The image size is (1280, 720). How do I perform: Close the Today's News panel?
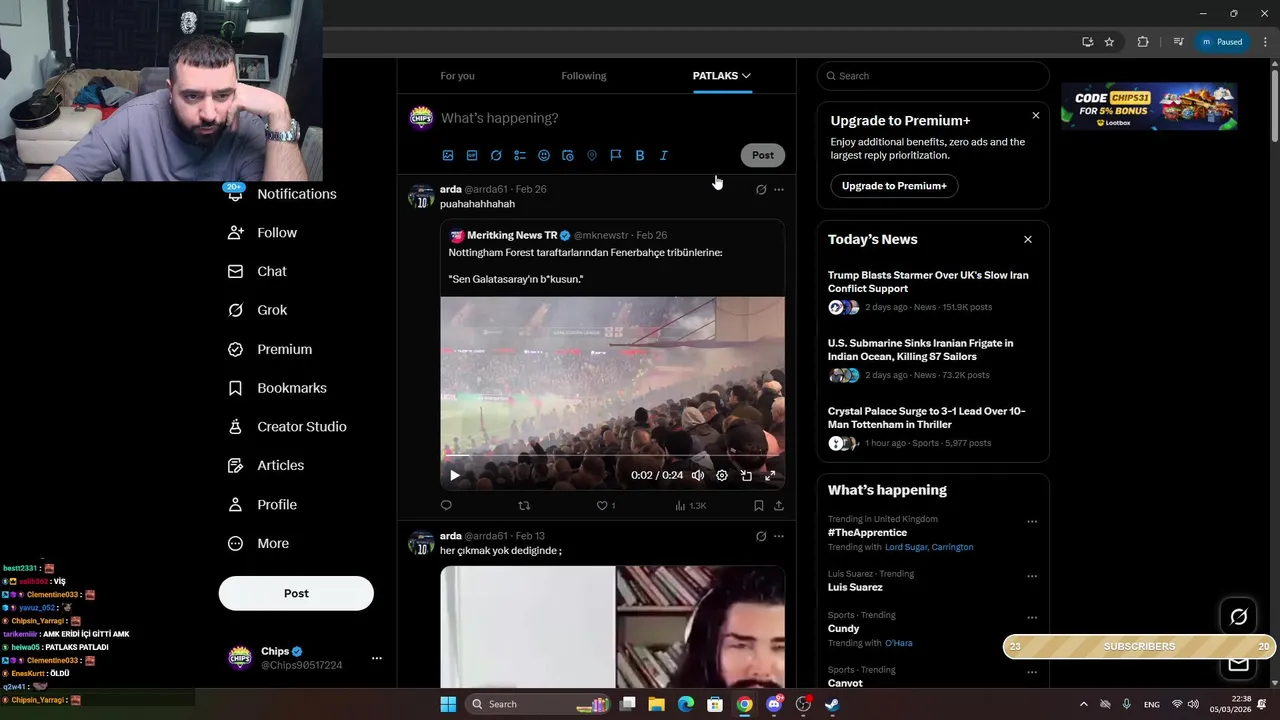click(x=1027, y=240)
